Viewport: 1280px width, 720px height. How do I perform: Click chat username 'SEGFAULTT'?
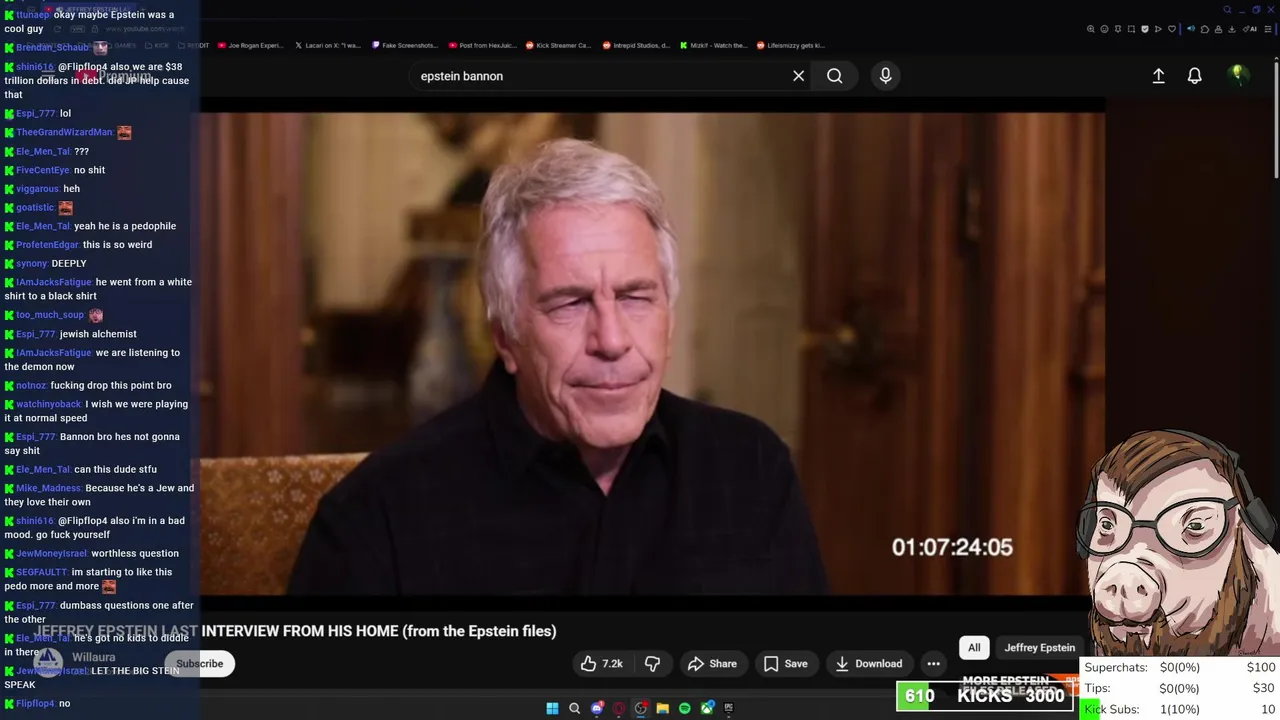click(42, 572)
